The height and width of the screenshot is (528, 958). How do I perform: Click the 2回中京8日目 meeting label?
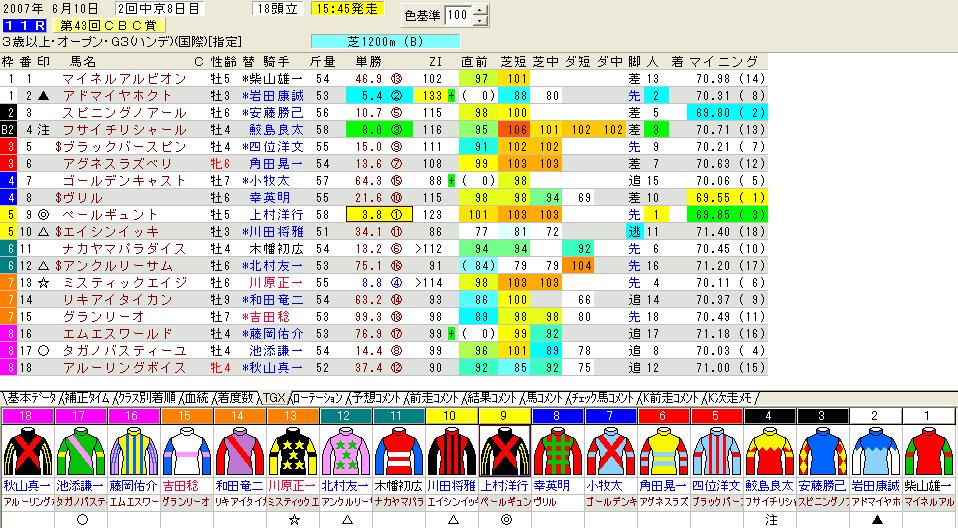(159, 9)
